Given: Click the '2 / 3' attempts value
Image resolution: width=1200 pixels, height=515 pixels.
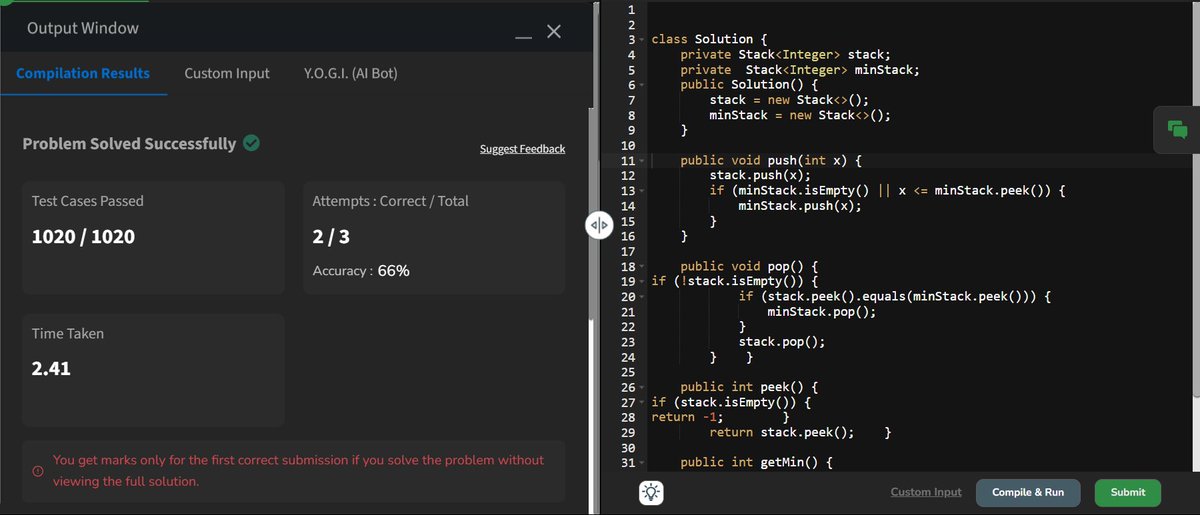Looking at the screenshot, I should (331, 237).
